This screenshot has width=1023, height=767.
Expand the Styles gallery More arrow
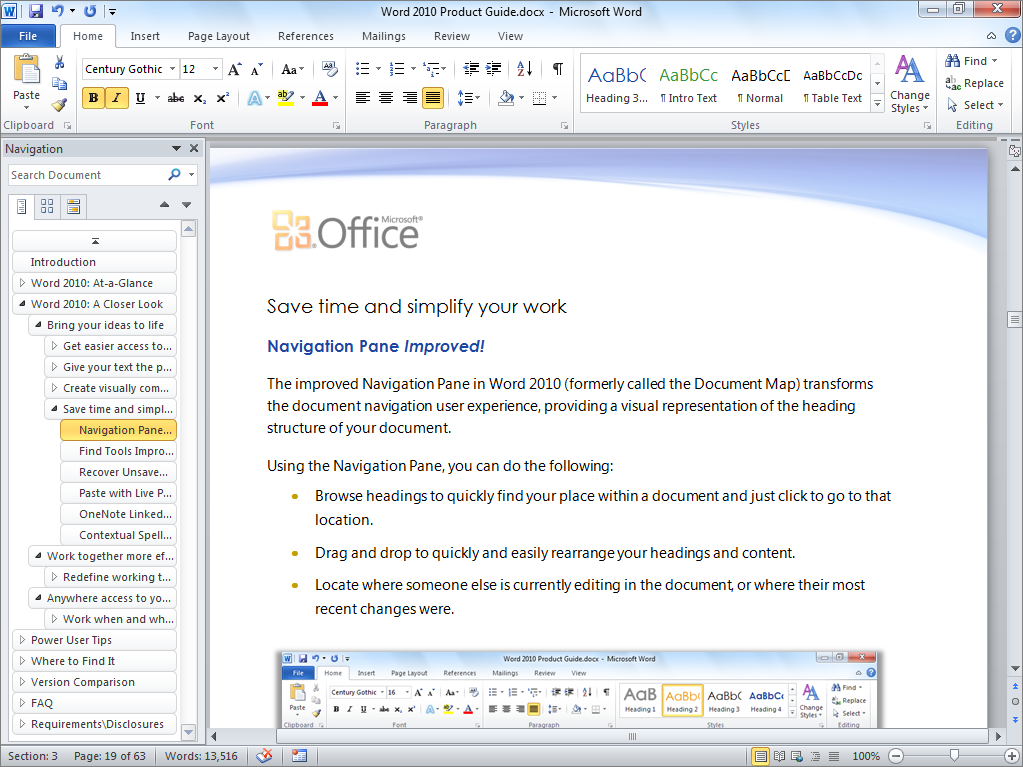click(878, 104)
